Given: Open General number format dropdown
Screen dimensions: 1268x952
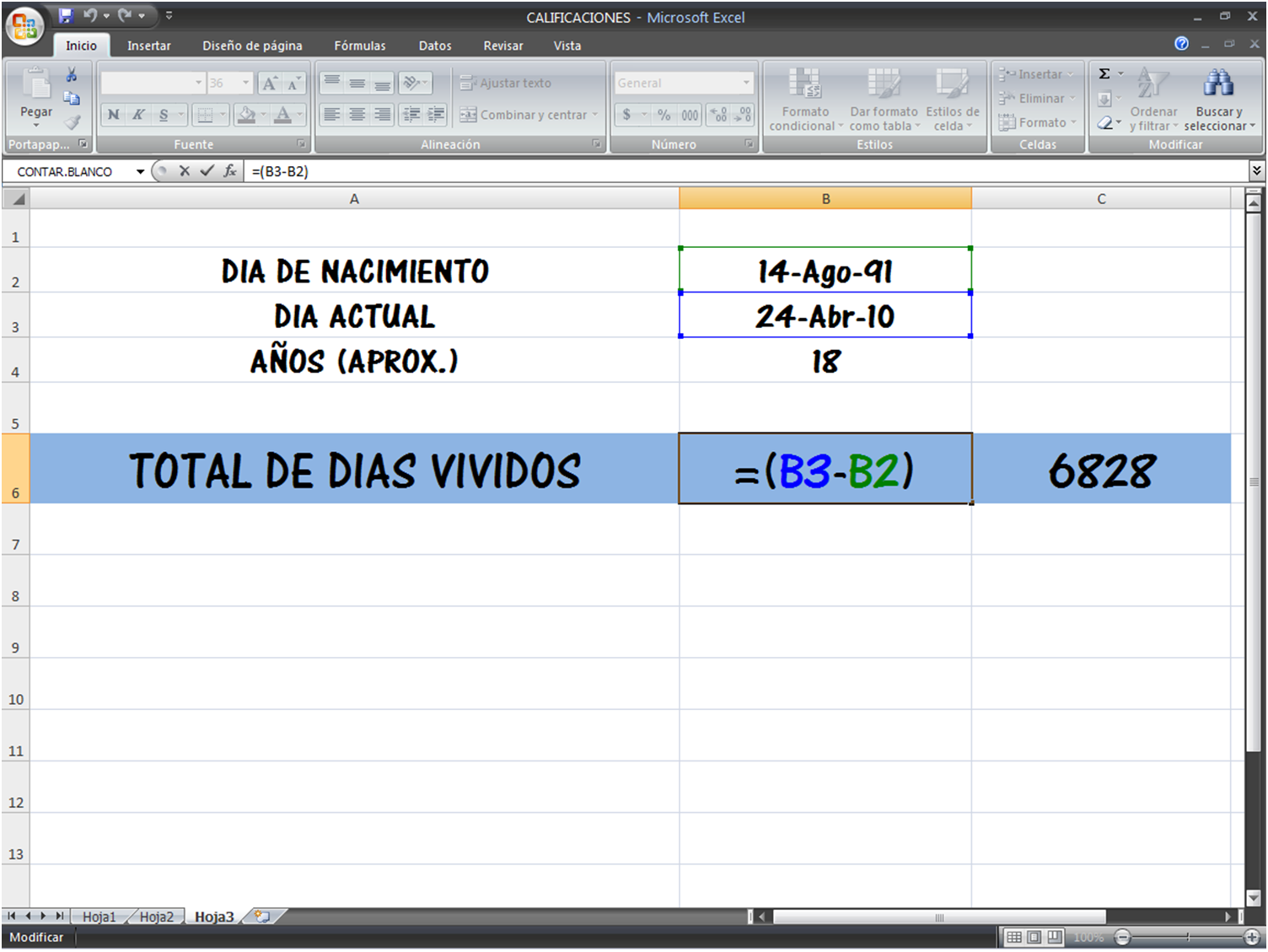Looking at the screenshot, I should [746, 83].
